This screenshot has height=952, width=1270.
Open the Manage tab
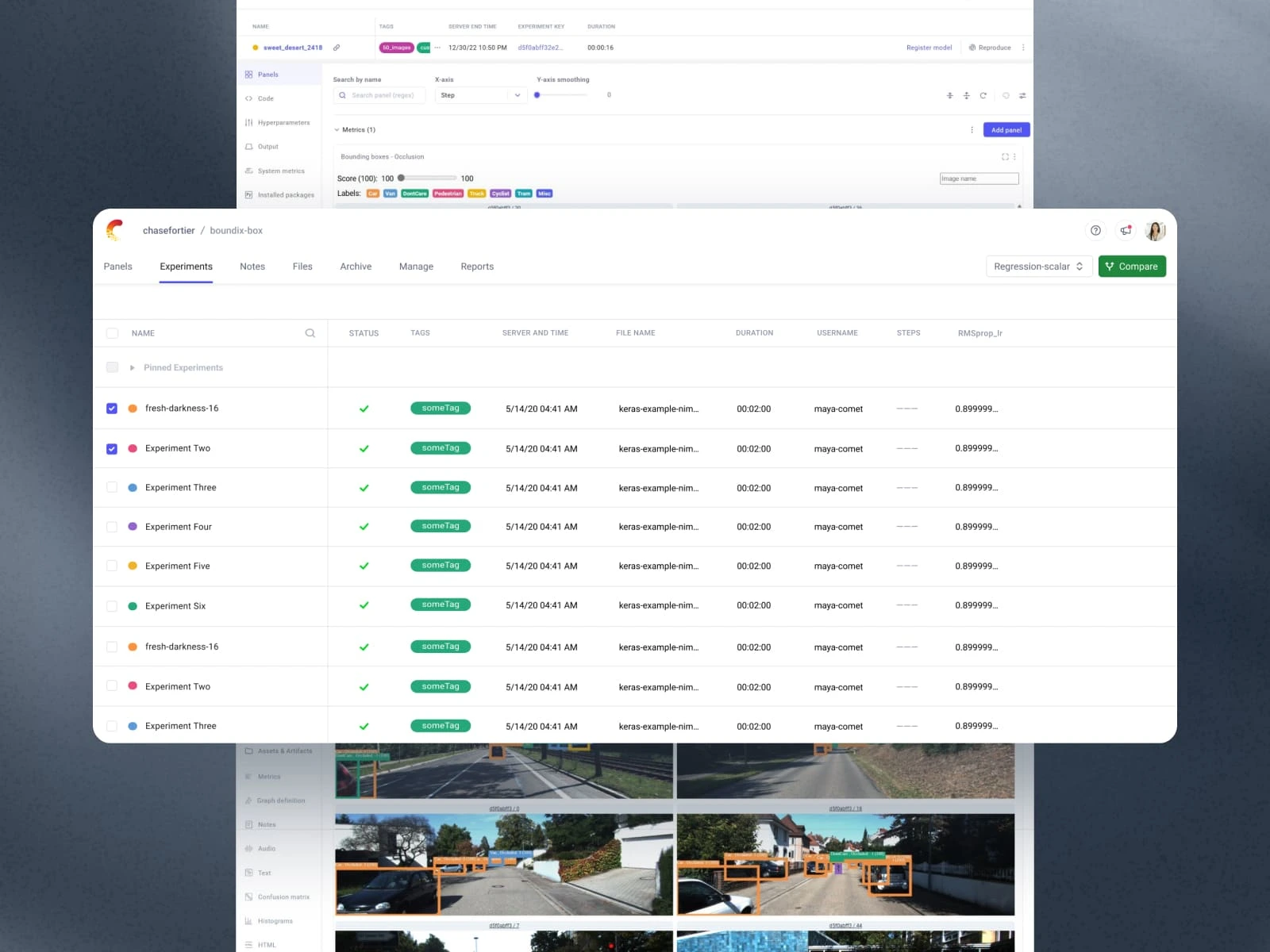coord(416,267)
